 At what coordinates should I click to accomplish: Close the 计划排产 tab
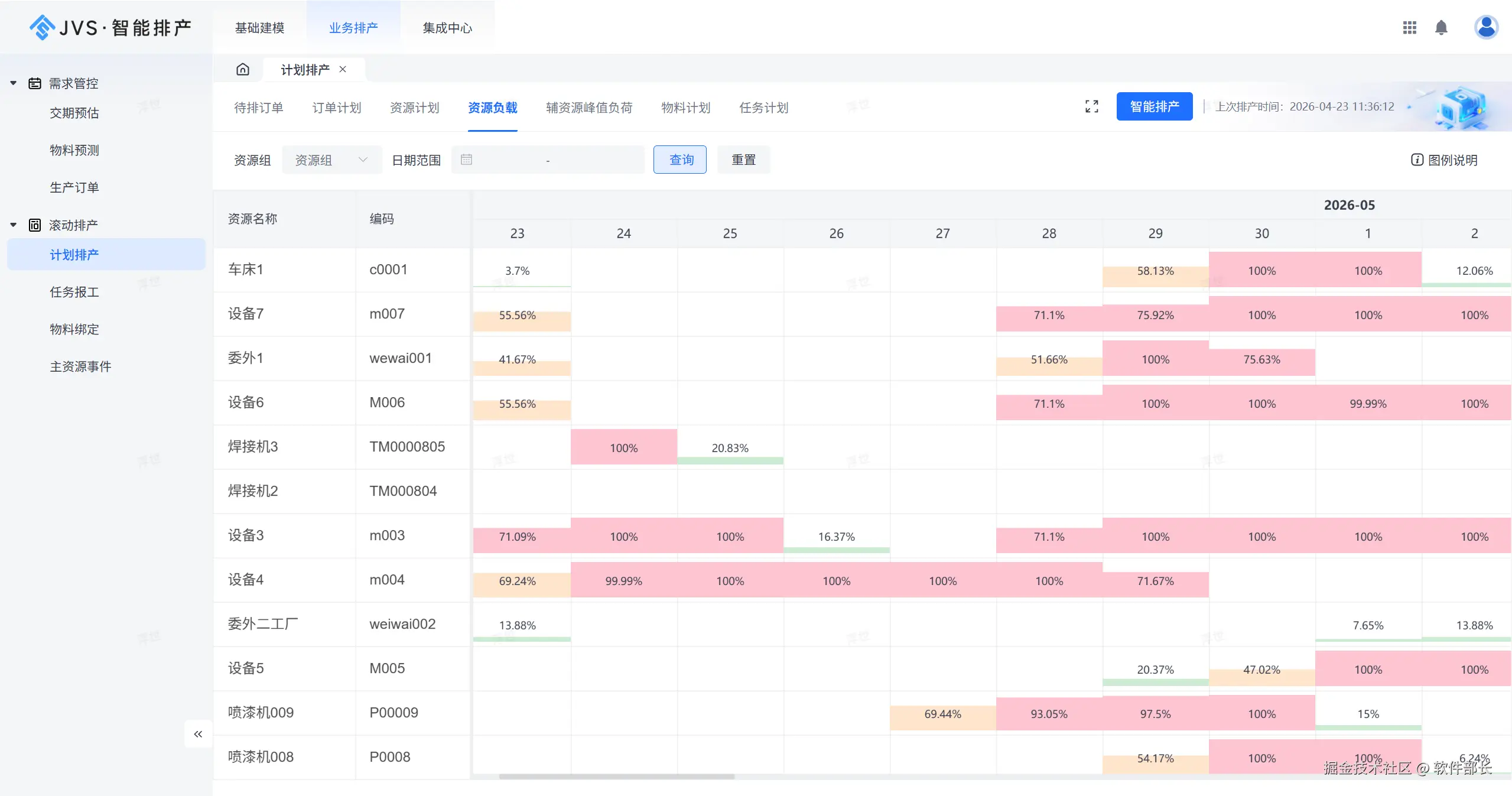pos(343,69)
